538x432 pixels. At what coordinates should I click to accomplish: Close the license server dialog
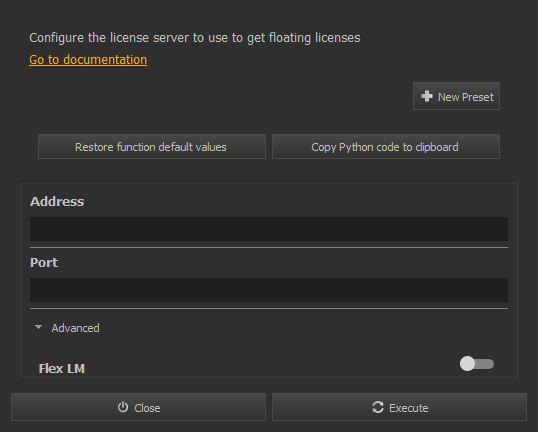[138, 407]
